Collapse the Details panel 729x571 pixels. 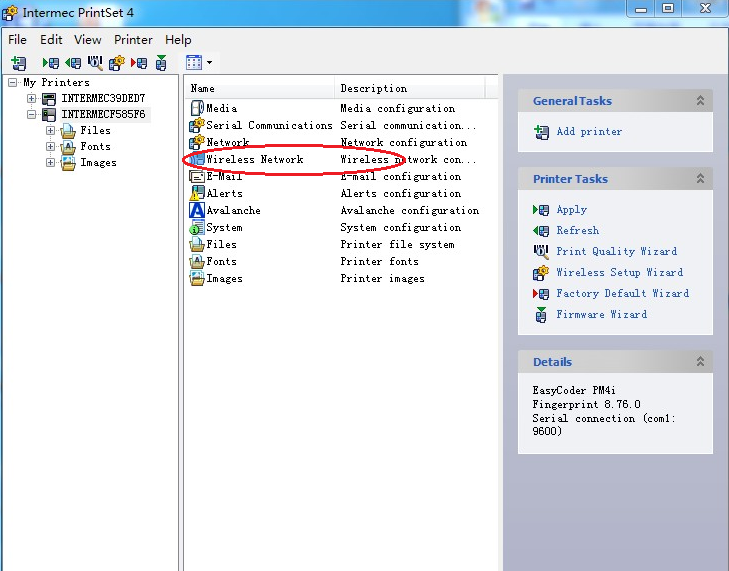(x=700, y=362)
